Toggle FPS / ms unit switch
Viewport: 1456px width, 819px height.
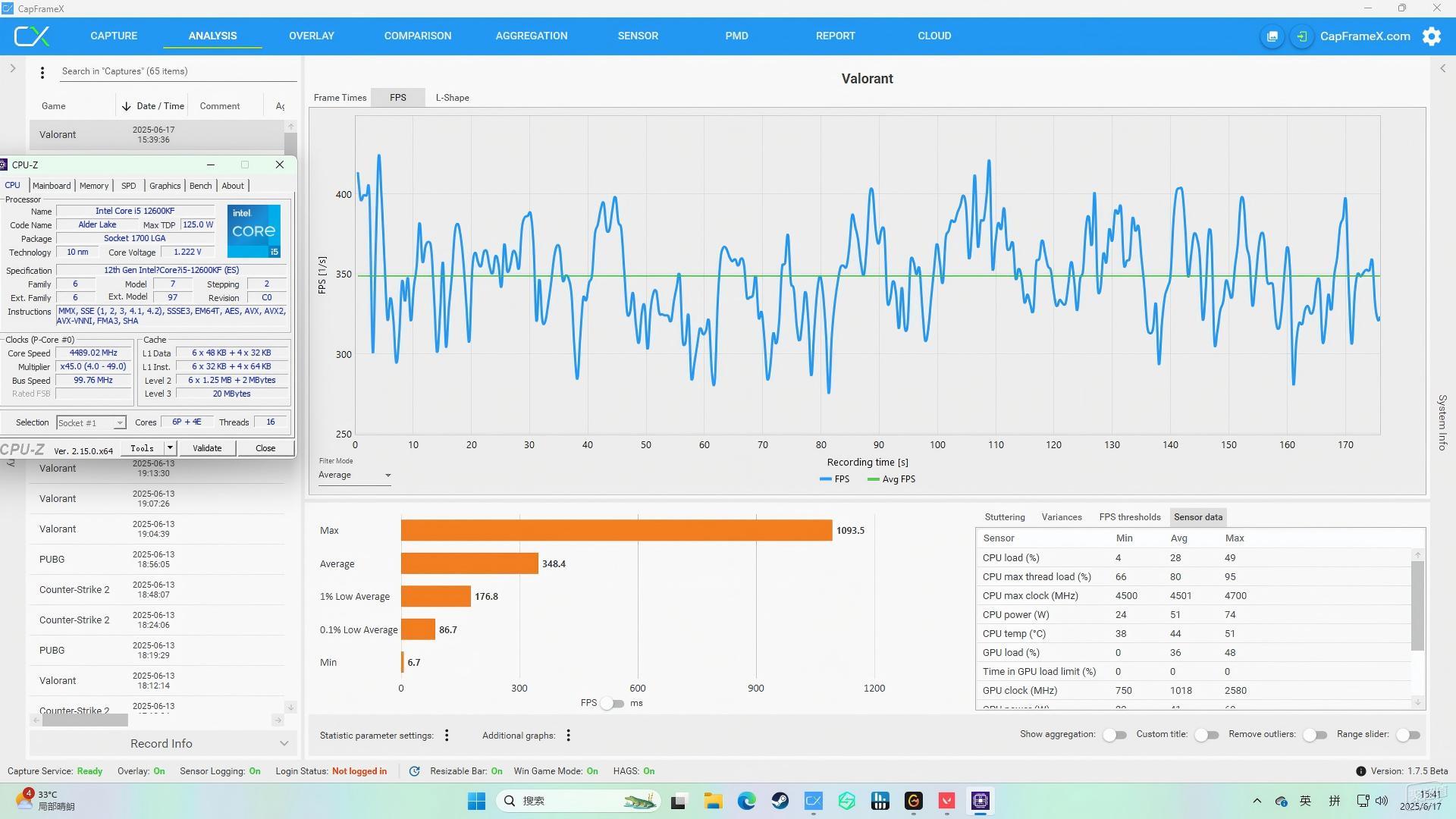pos(611,703)
